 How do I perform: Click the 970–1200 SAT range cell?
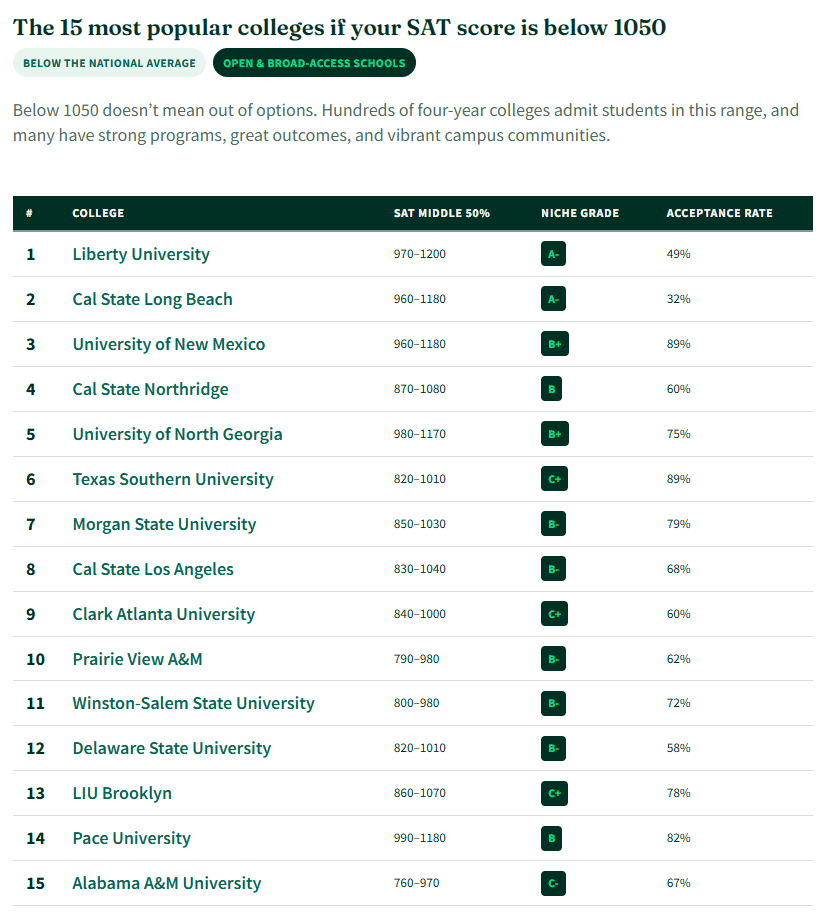tap(420, 254)
